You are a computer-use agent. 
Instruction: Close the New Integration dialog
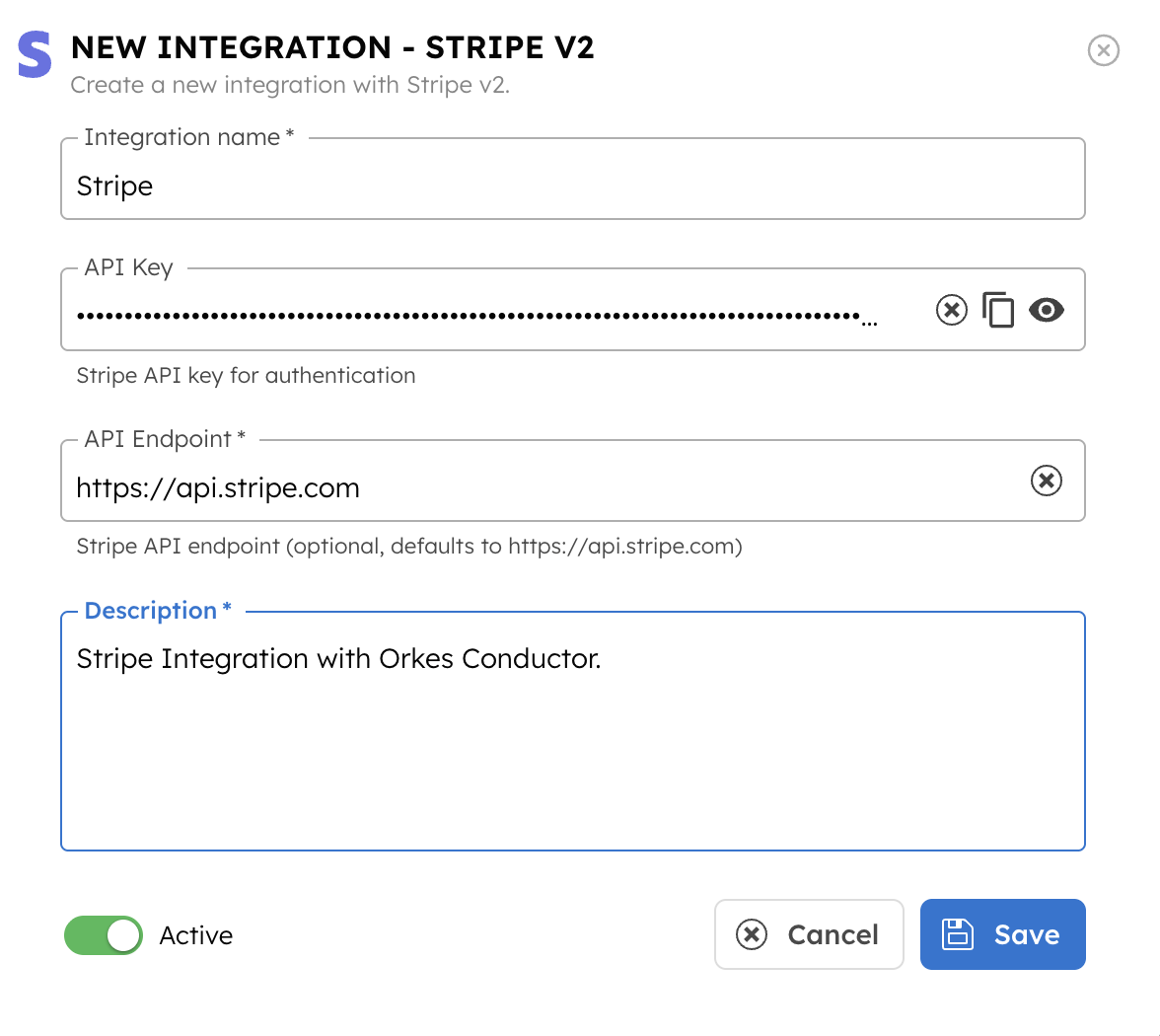(1103, 50)
